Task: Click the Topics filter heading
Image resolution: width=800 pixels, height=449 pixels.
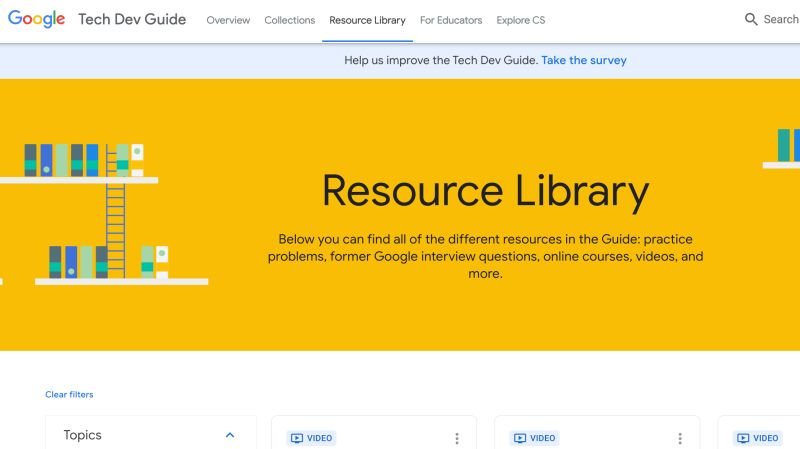Action: 83,435
